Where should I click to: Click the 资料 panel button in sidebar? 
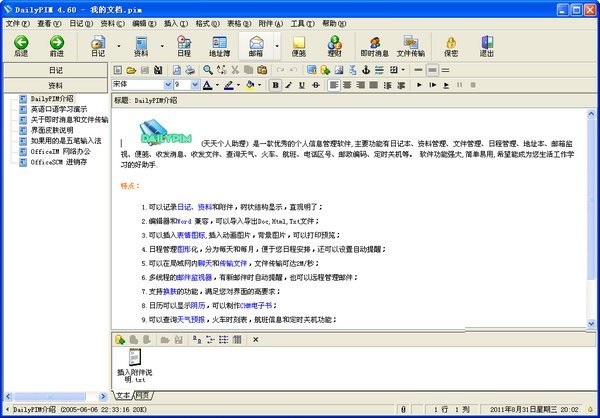pyautogui.click(x=56, y=85)
